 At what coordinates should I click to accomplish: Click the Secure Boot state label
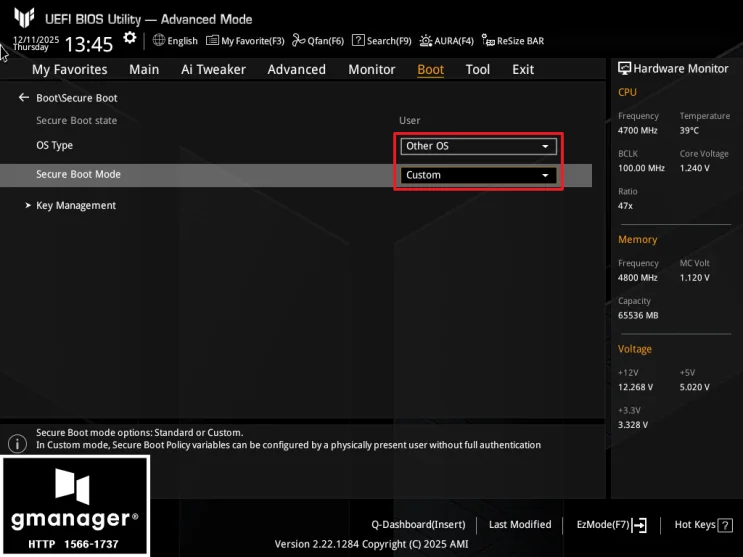pos(76,120)
